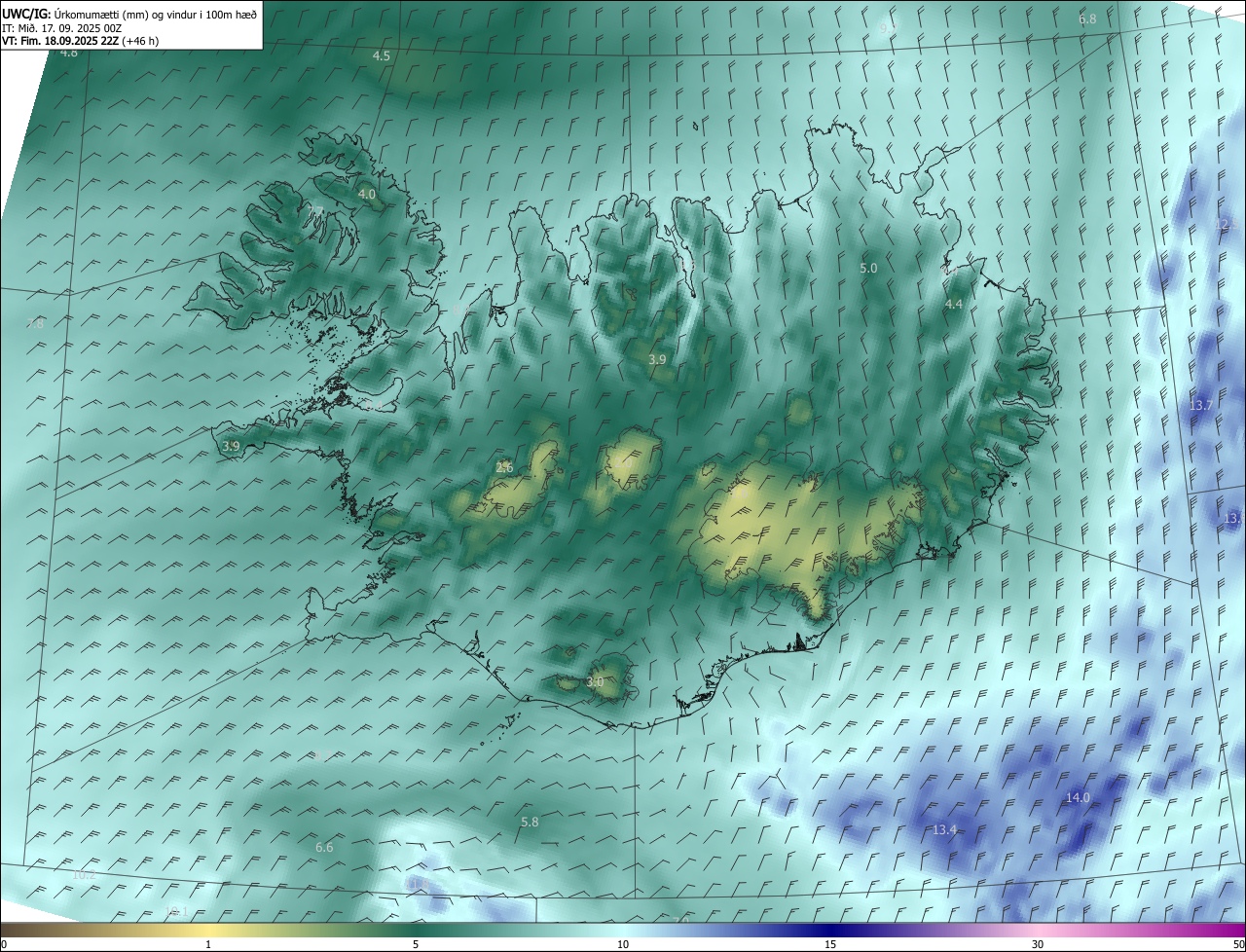The height and width of the screenshot is (952, 1246).
Task: Click the colorbar tick labeled 5
Action: (x=416, y=944)
